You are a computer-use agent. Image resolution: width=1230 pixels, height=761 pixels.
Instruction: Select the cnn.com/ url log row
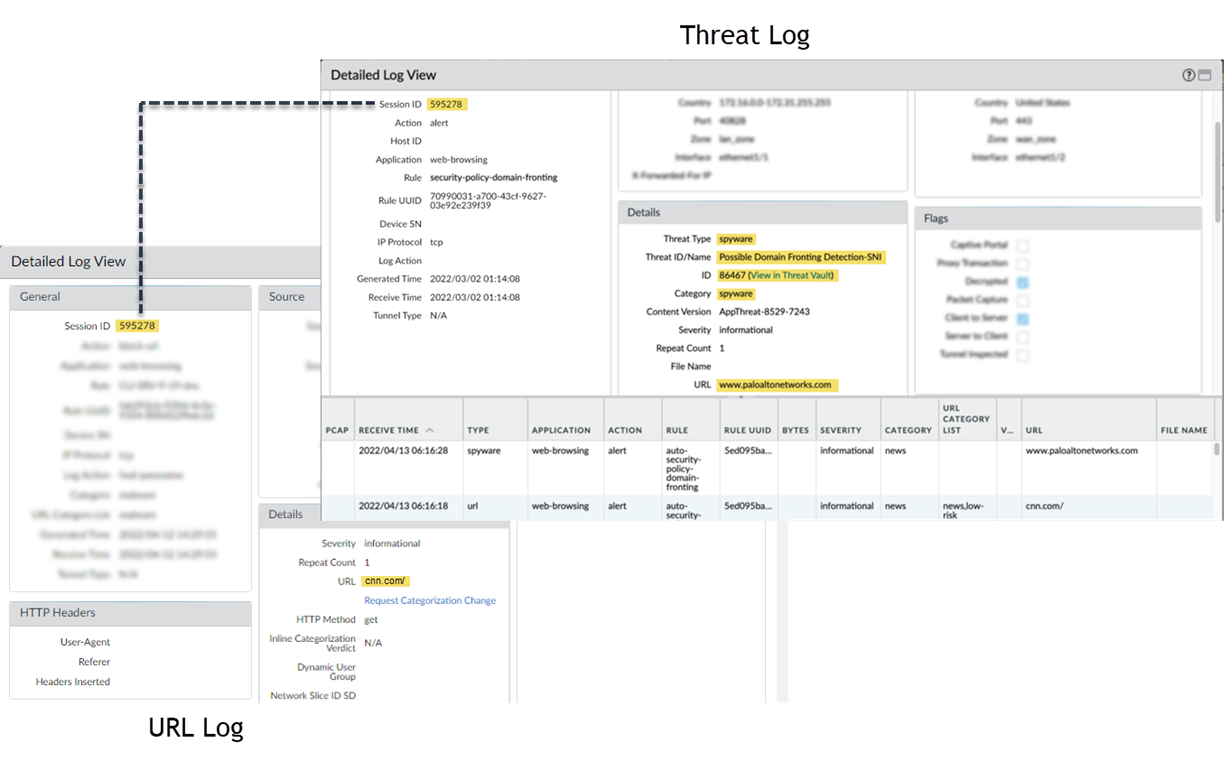[700, 506]
